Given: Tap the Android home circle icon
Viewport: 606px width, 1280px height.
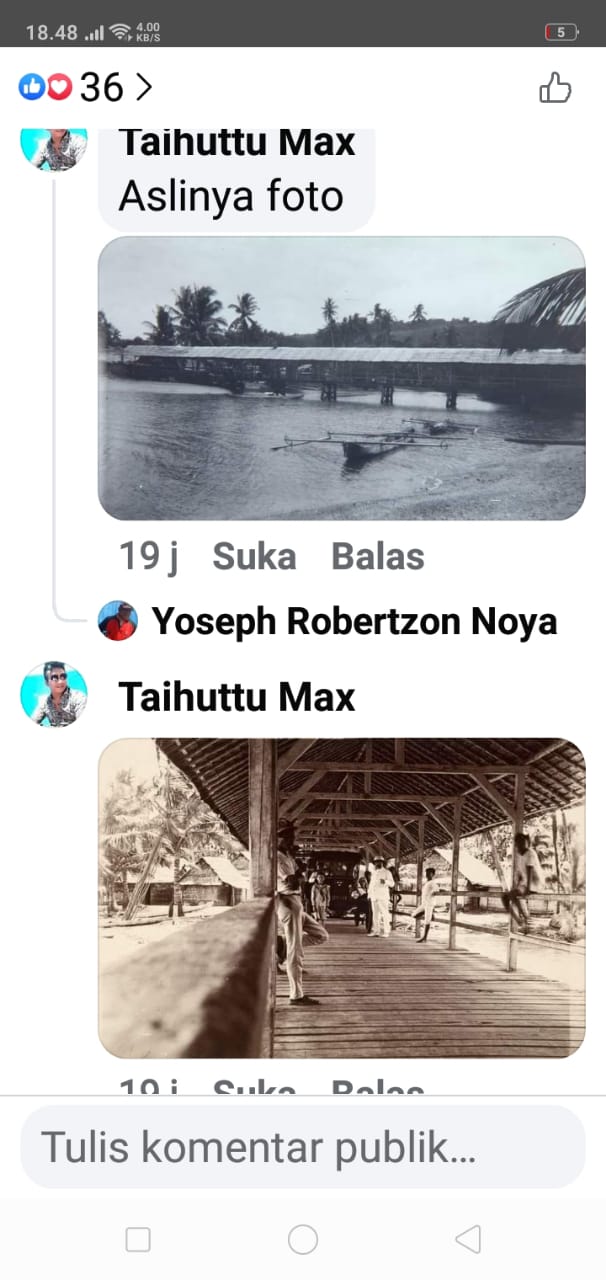Looking at the screenshot, I should [x=303, y=1240].
